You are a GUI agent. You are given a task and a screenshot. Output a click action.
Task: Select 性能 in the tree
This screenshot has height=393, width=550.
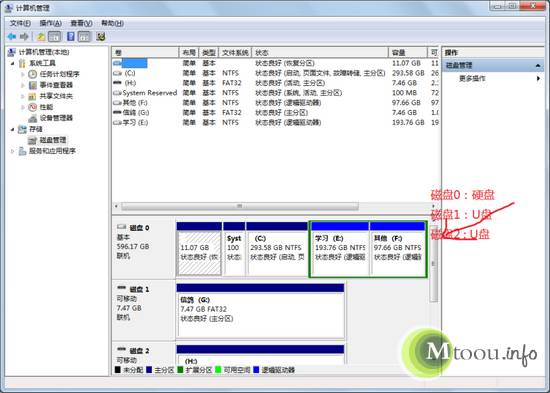pos(46,107)
